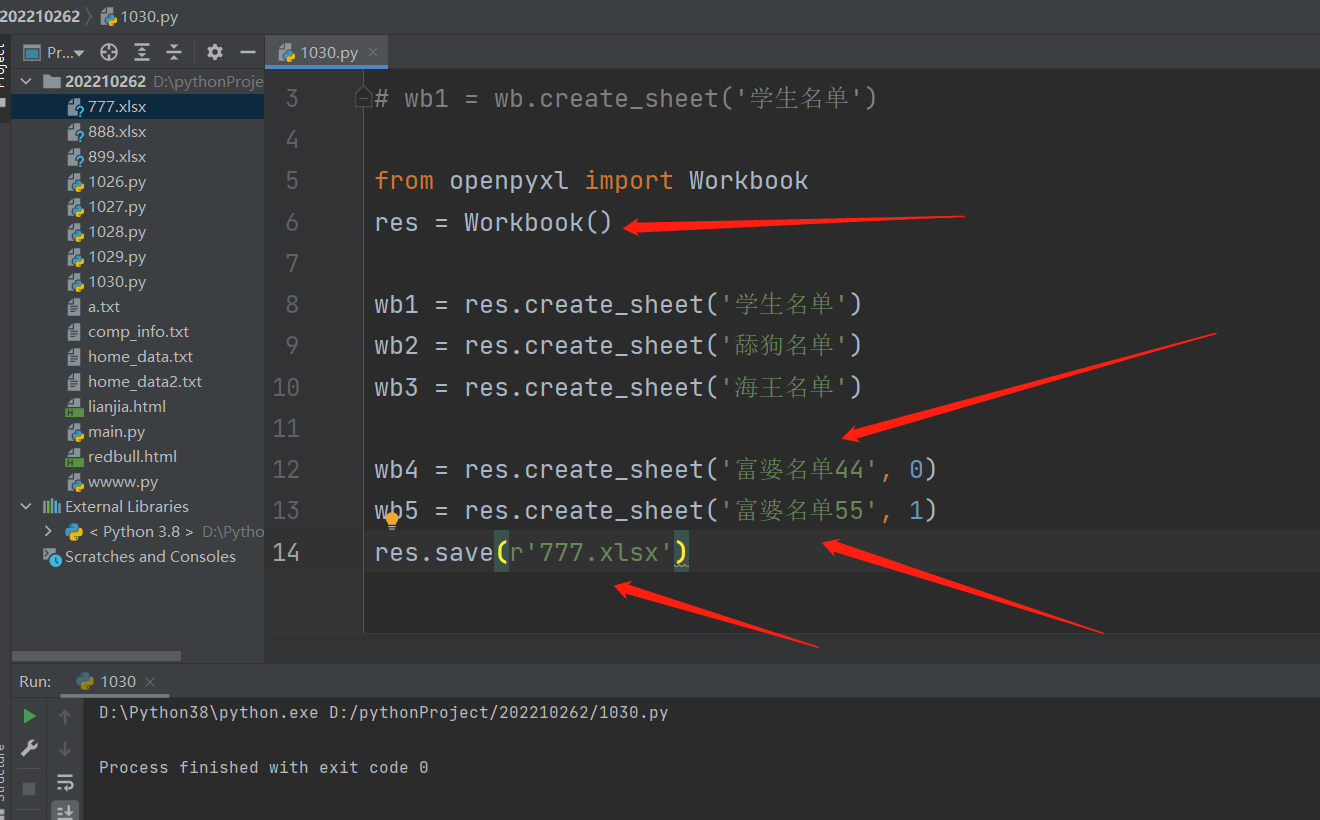
Task: Select a.txt in project tree
Action: (138, 306)
